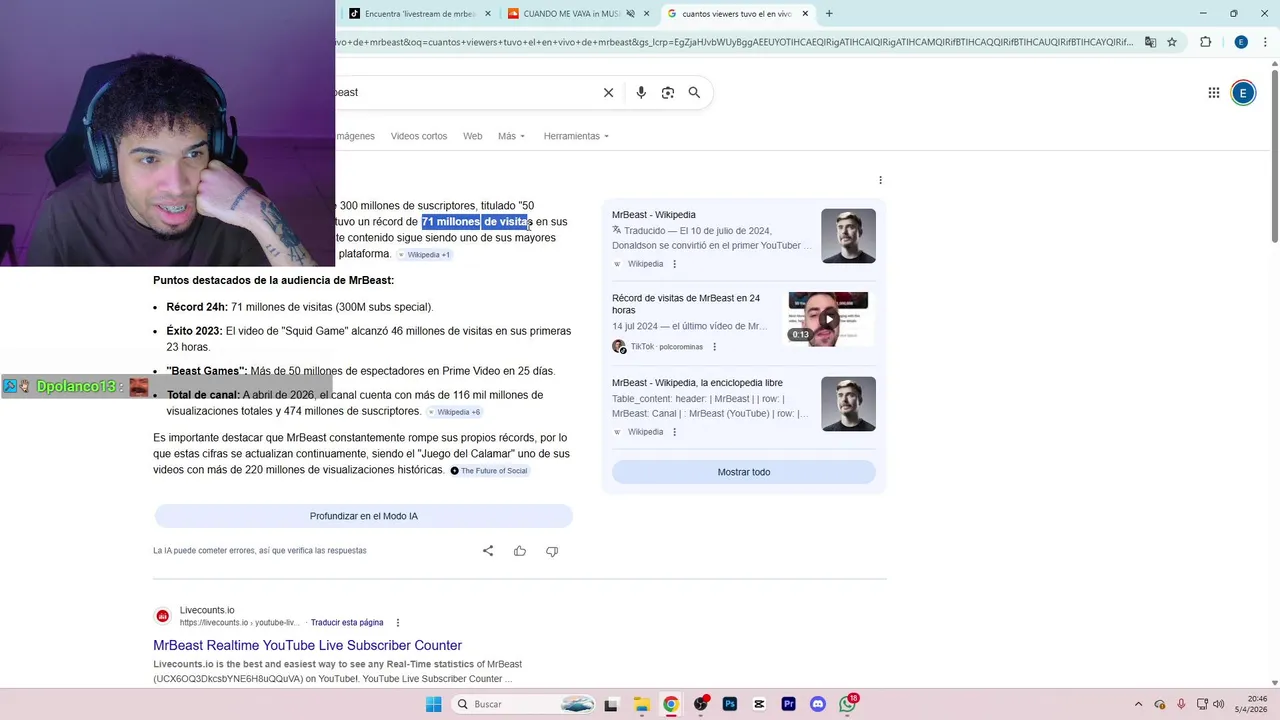Unmute the CUANDO ME VAYA tab audio
Image resolution: width=1280 pixels, height=720 pixels.
coord(631,14)
